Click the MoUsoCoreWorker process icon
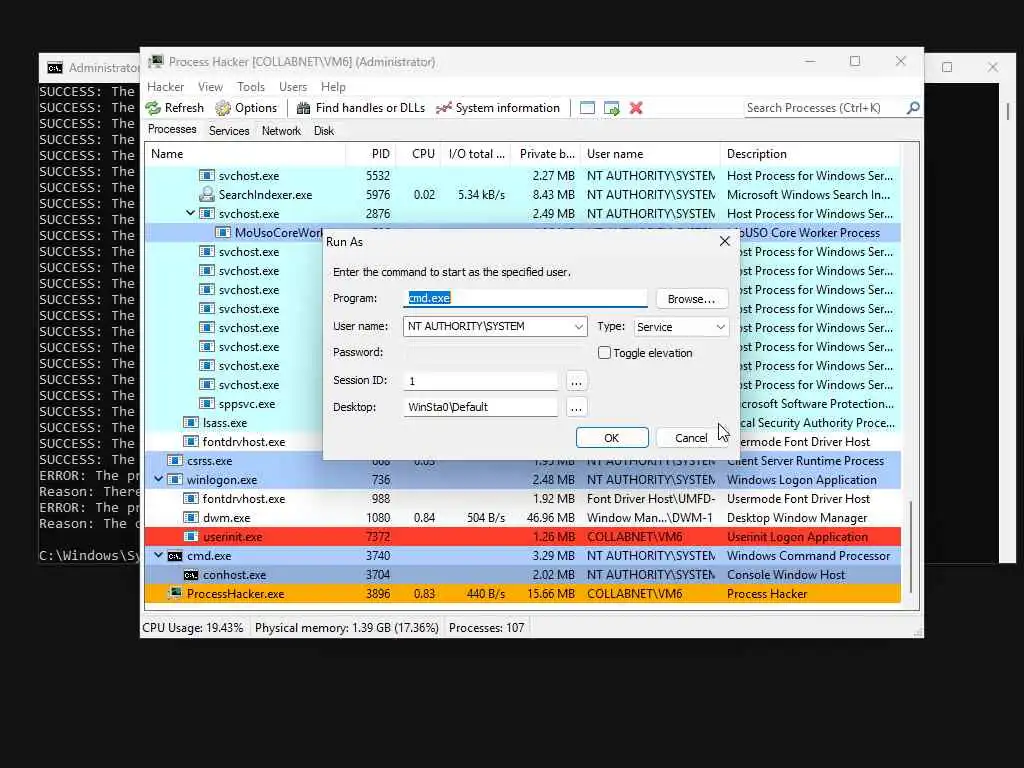This screenshot has width=1024, height=768. click(223, 232)
